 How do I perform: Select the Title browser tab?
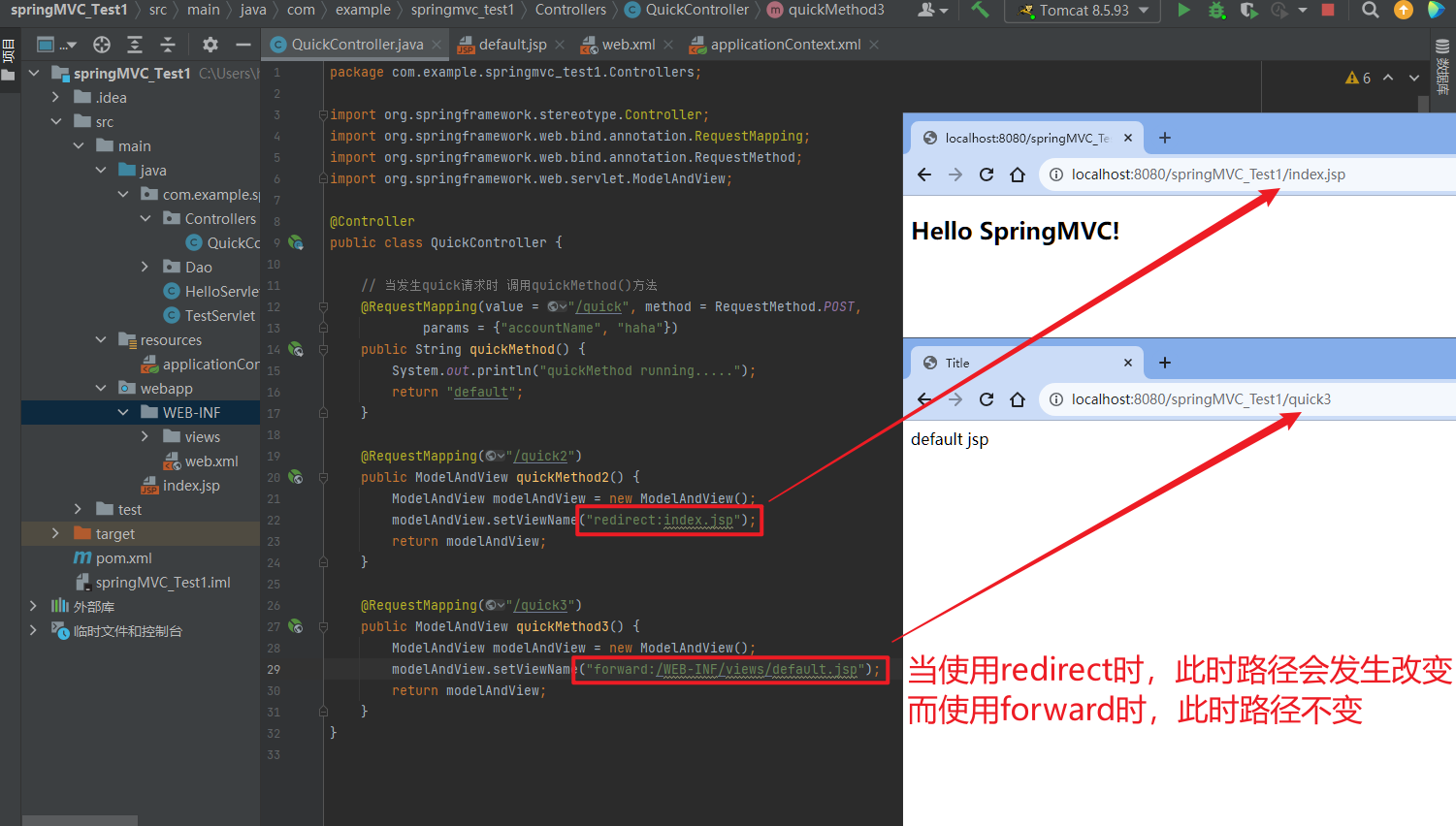point(1027,363)
